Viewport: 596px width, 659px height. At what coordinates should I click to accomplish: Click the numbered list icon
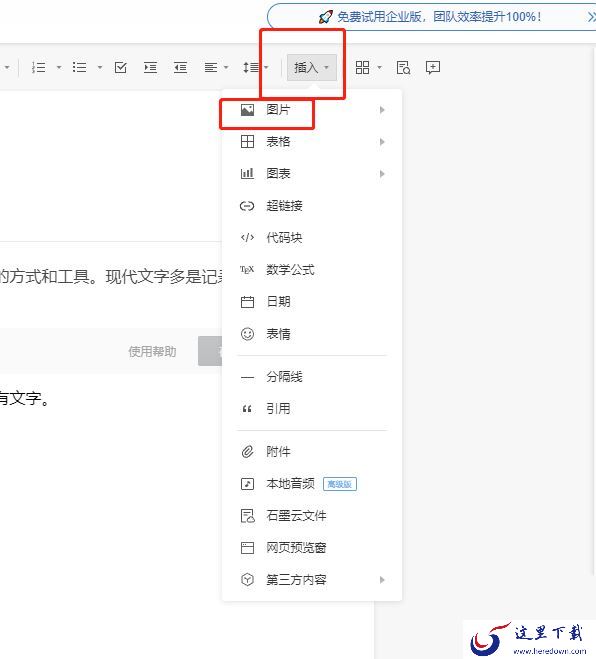coord(39,67)
